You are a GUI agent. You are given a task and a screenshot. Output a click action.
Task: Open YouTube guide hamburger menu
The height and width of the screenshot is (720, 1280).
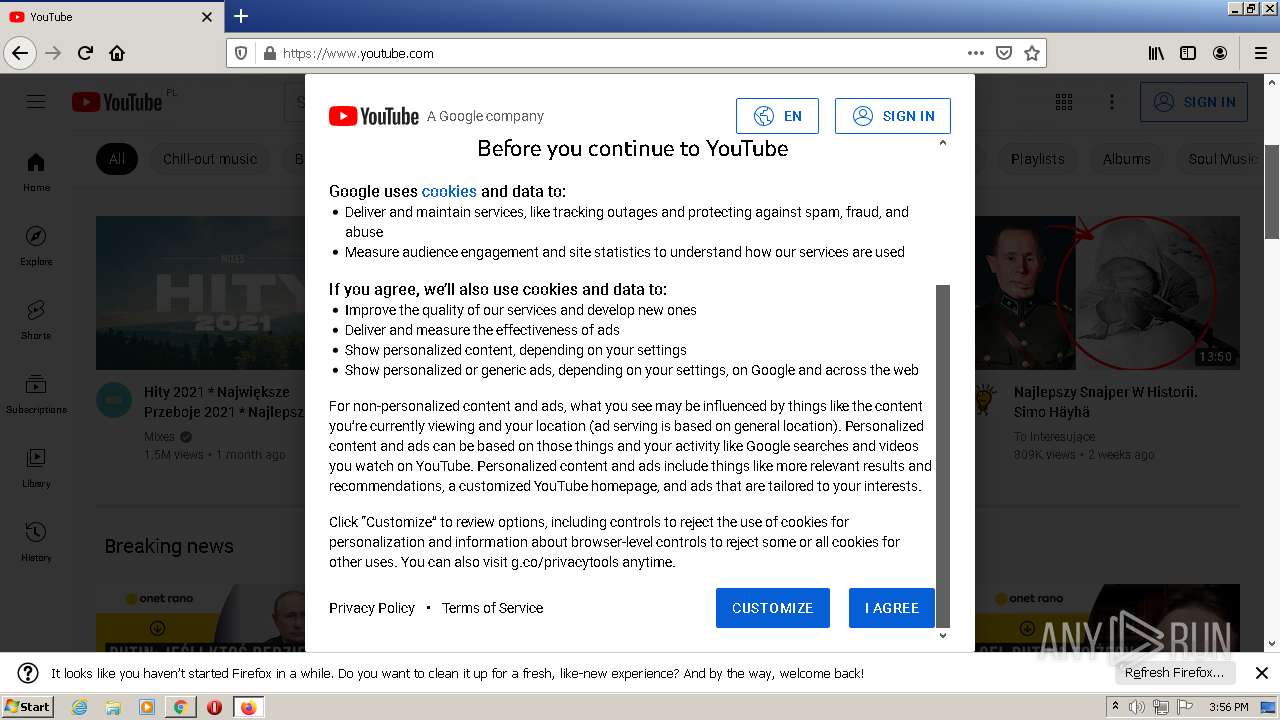pyautogui.click(x=36, y=102)
